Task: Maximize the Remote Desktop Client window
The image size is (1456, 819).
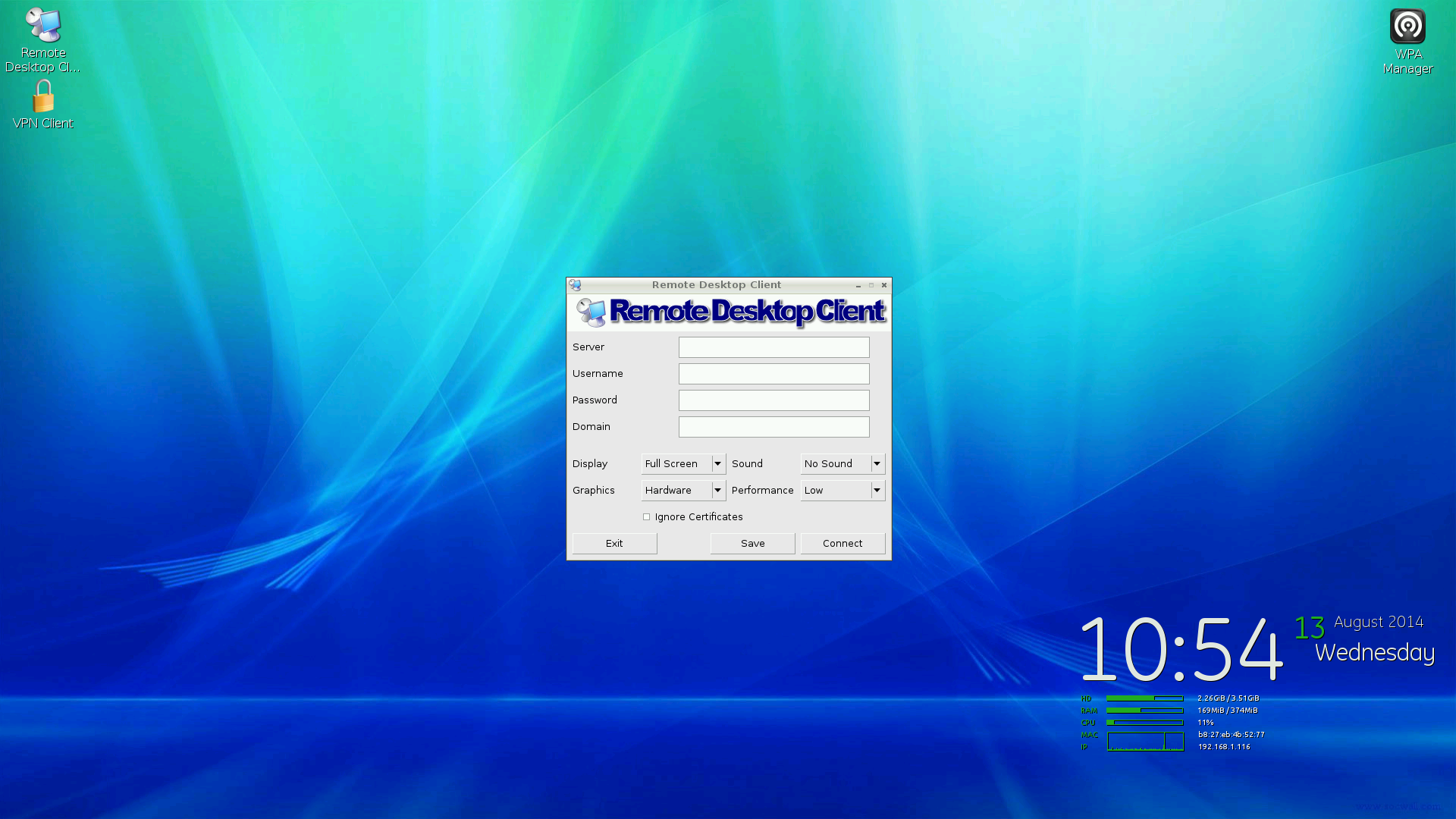Action: click(871, 285)
